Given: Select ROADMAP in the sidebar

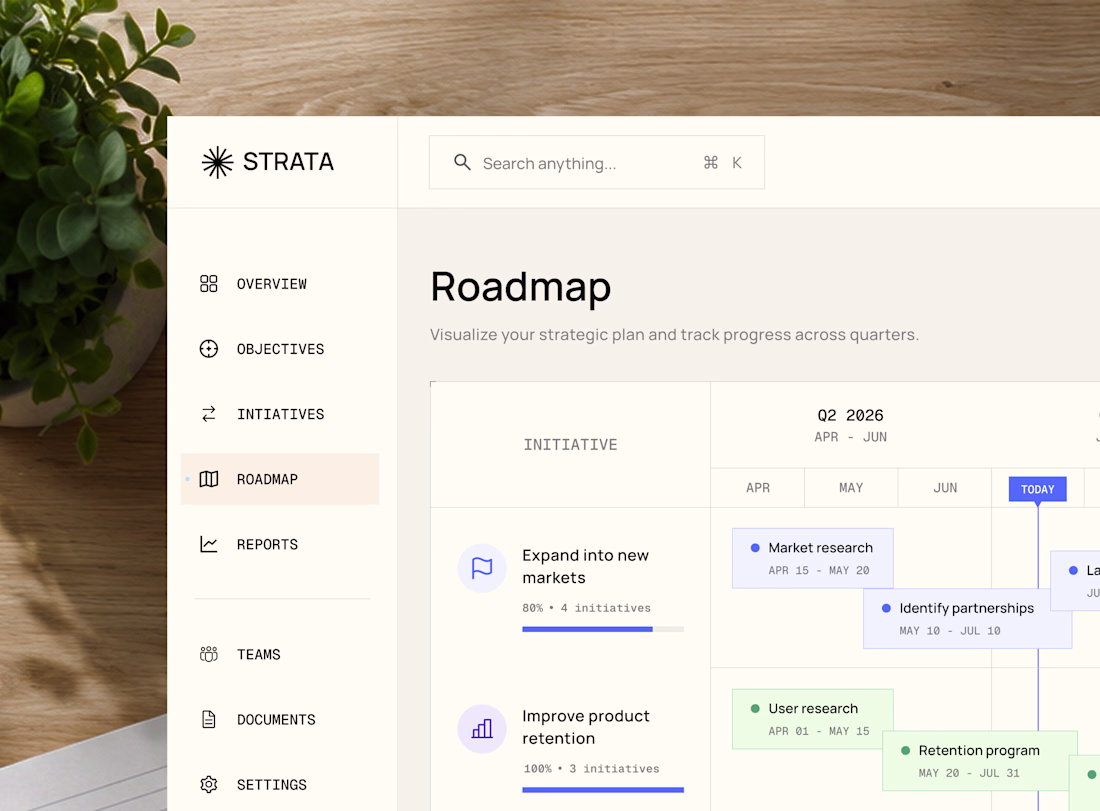Looking at the screenshot, I should click(x=280, y=479).
